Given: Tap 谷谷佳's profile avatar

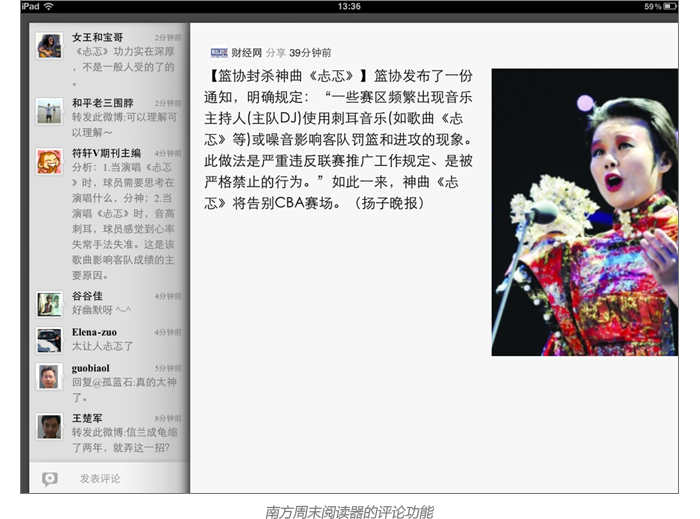Looking at the screenshot, I should coord(49,304).
